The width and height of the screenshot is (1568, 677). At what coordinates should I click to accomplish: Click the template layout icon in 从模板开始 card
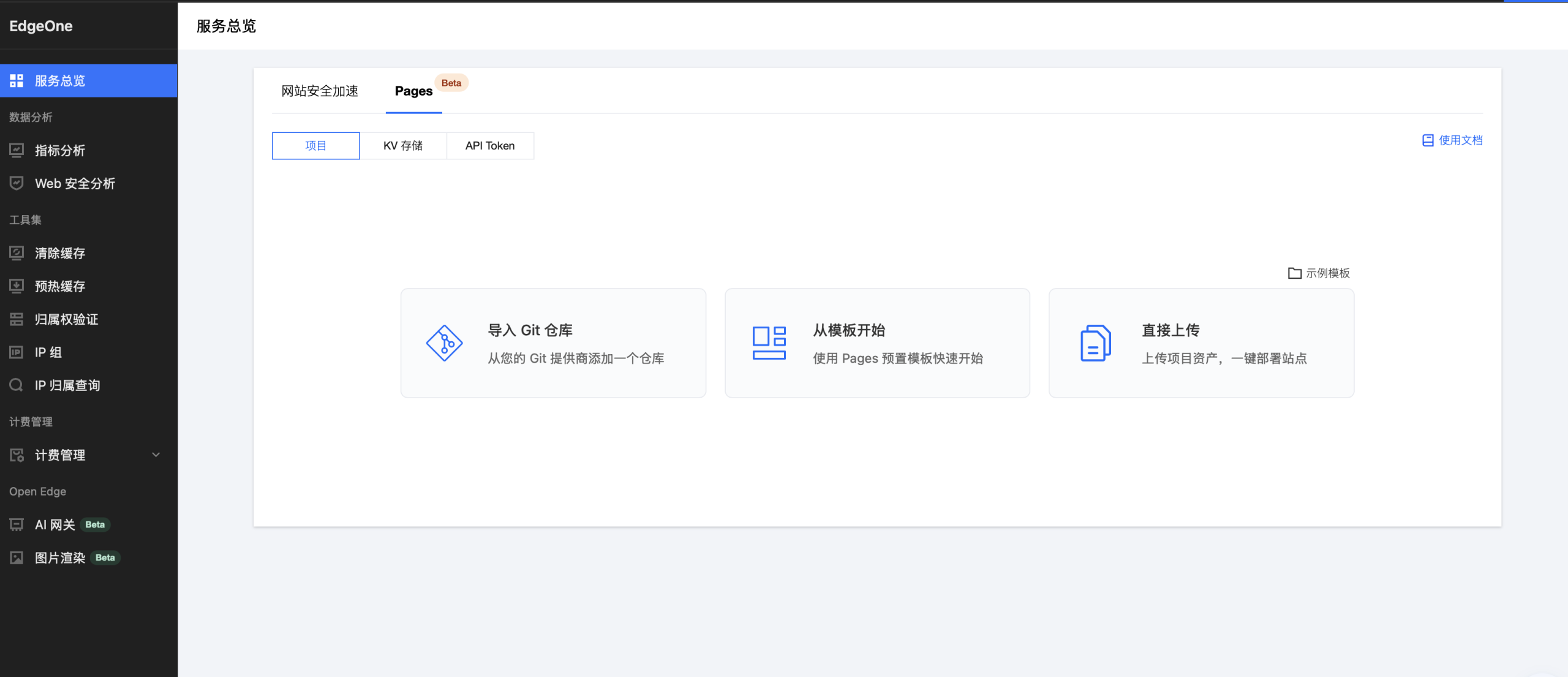coord(769,343)
